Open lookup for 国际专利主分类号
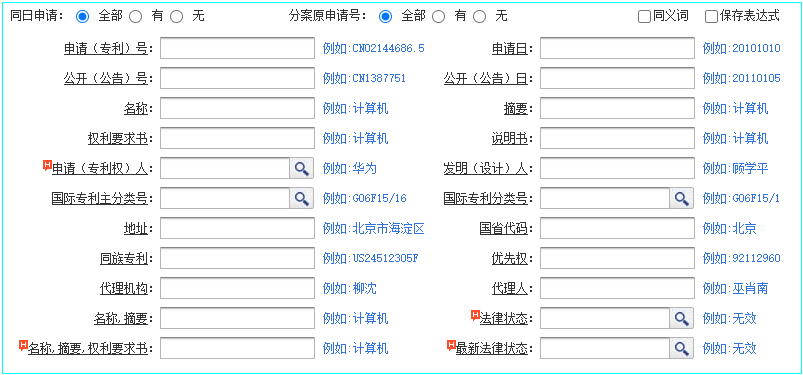Screen dimensions: 803x375 click(x=302, y=198)
